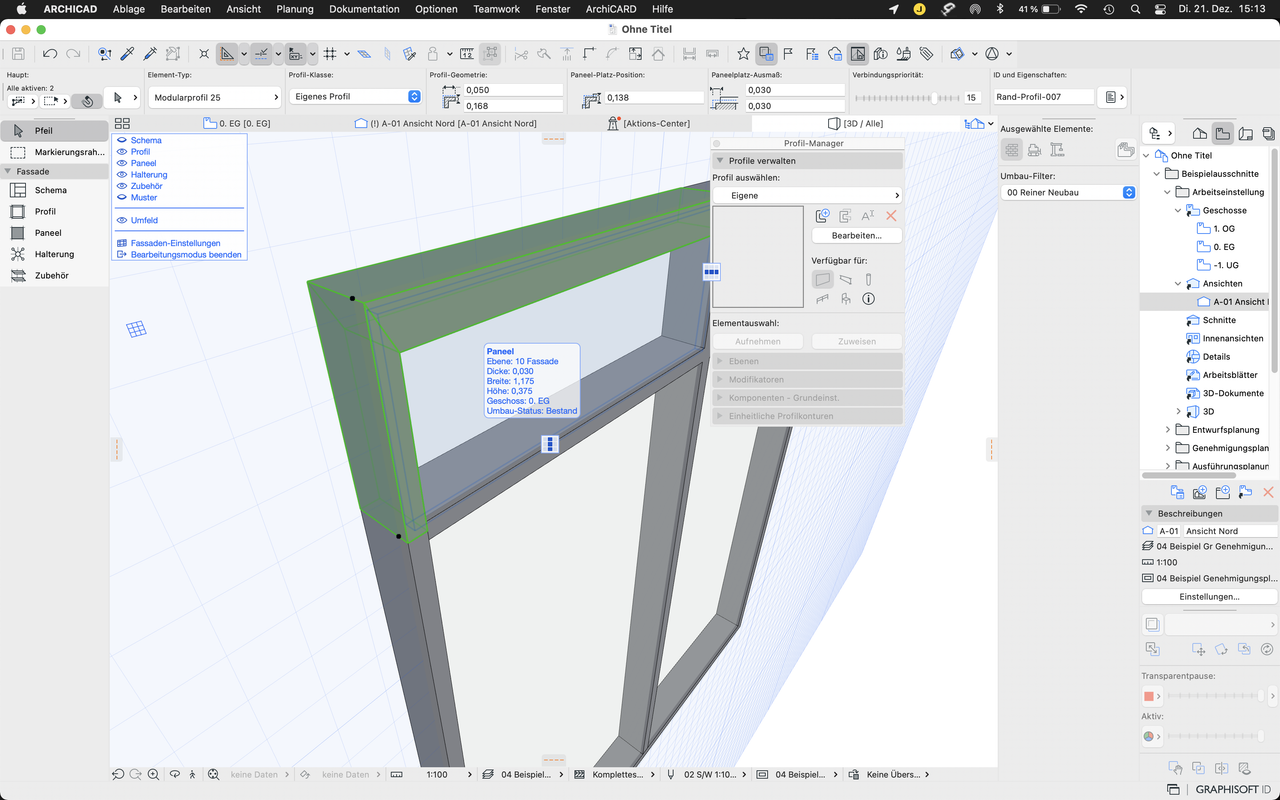Click the flag icon in the toolbar
Screen dimensions: 1280x800
click(x=788, y=53)
